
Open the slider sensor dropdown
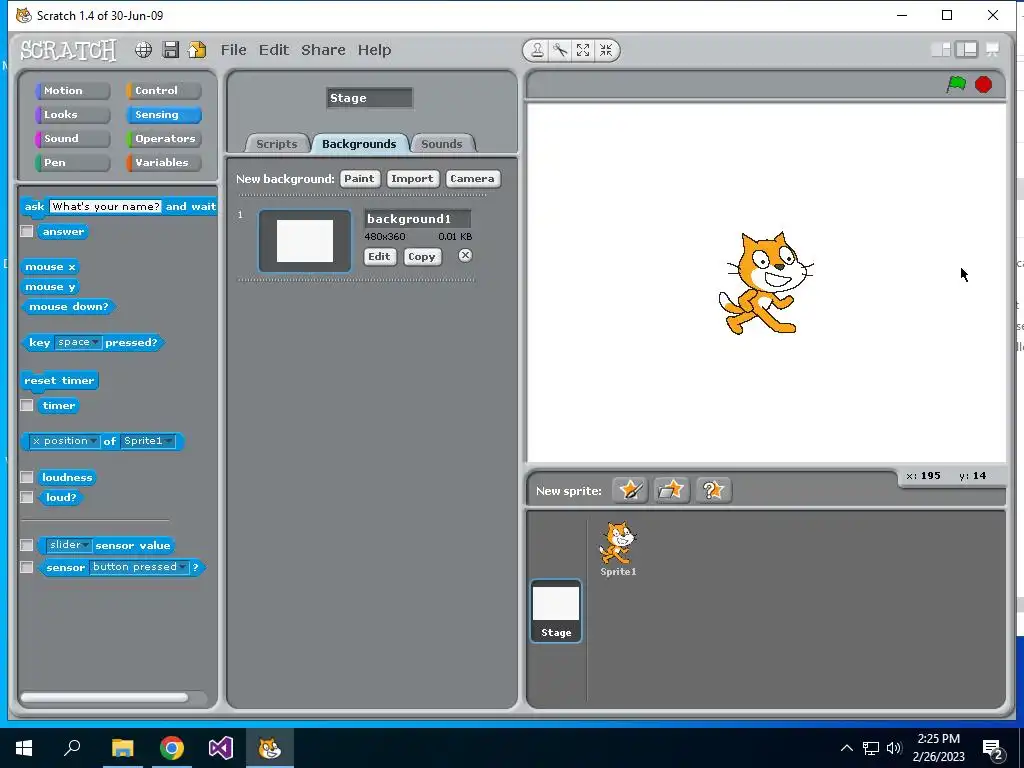(69, 545)
